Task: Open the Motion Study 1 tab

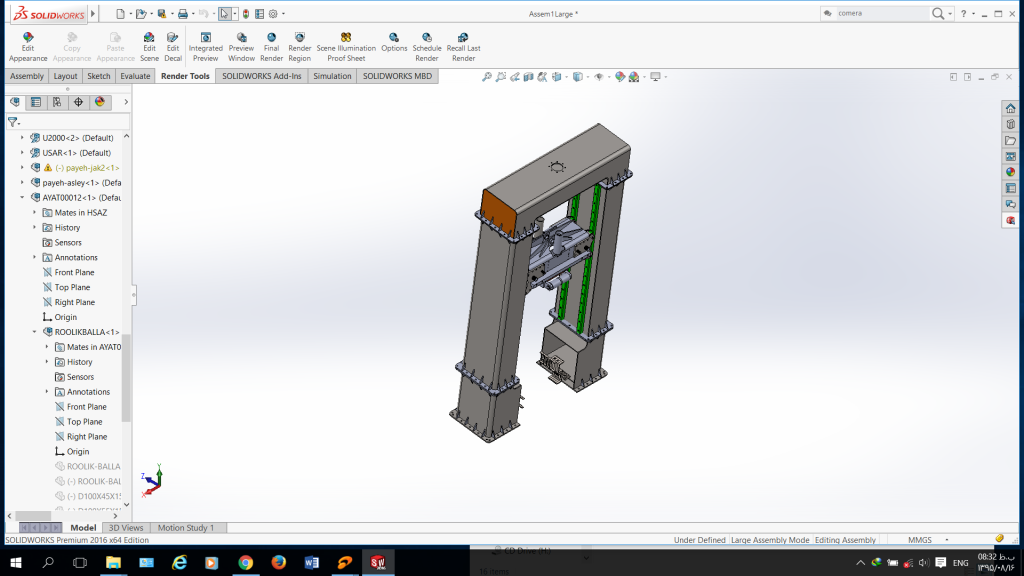Action: 185,528
